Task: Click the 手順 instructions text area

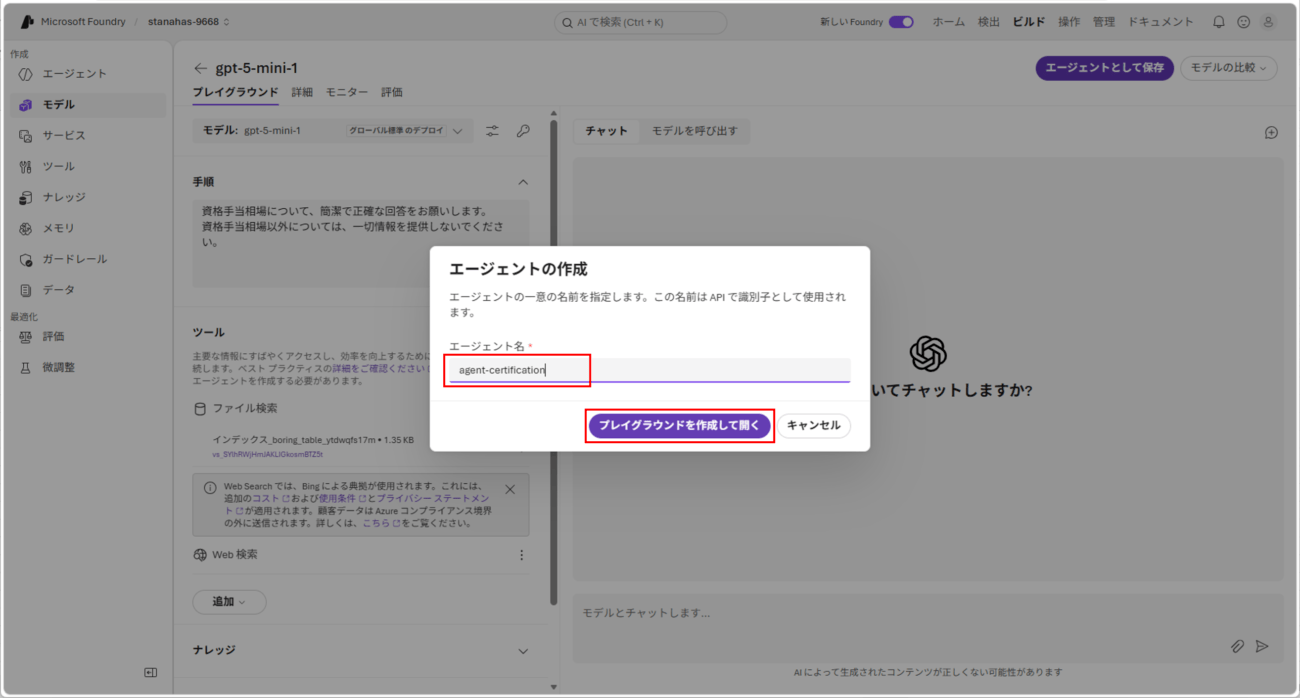Action: tap(361, 243)
